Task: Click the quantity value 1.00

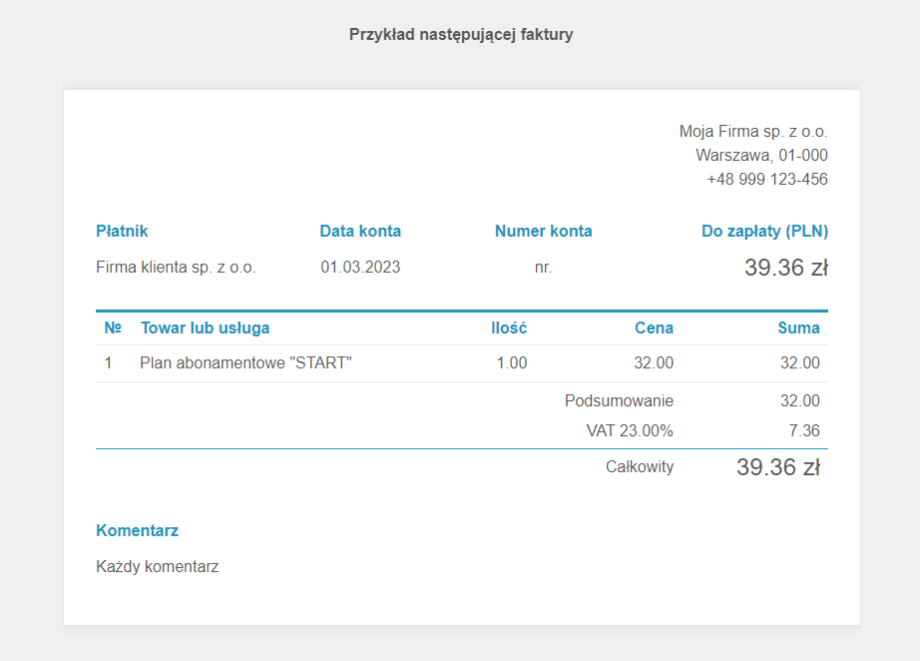Action: (x=511, y=363)
